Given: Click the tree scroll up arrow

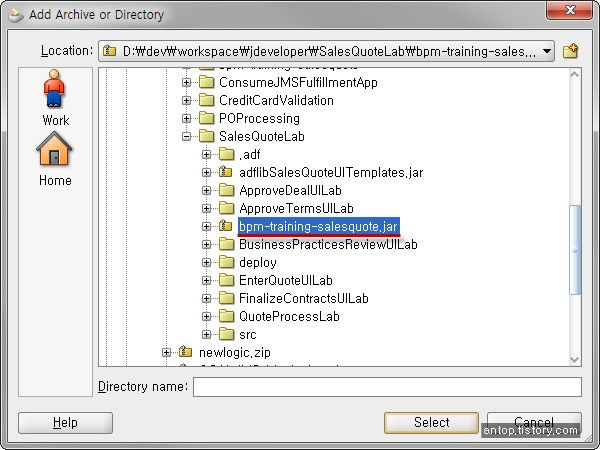Looking at the screenshot, I should (x=574, y=74).
